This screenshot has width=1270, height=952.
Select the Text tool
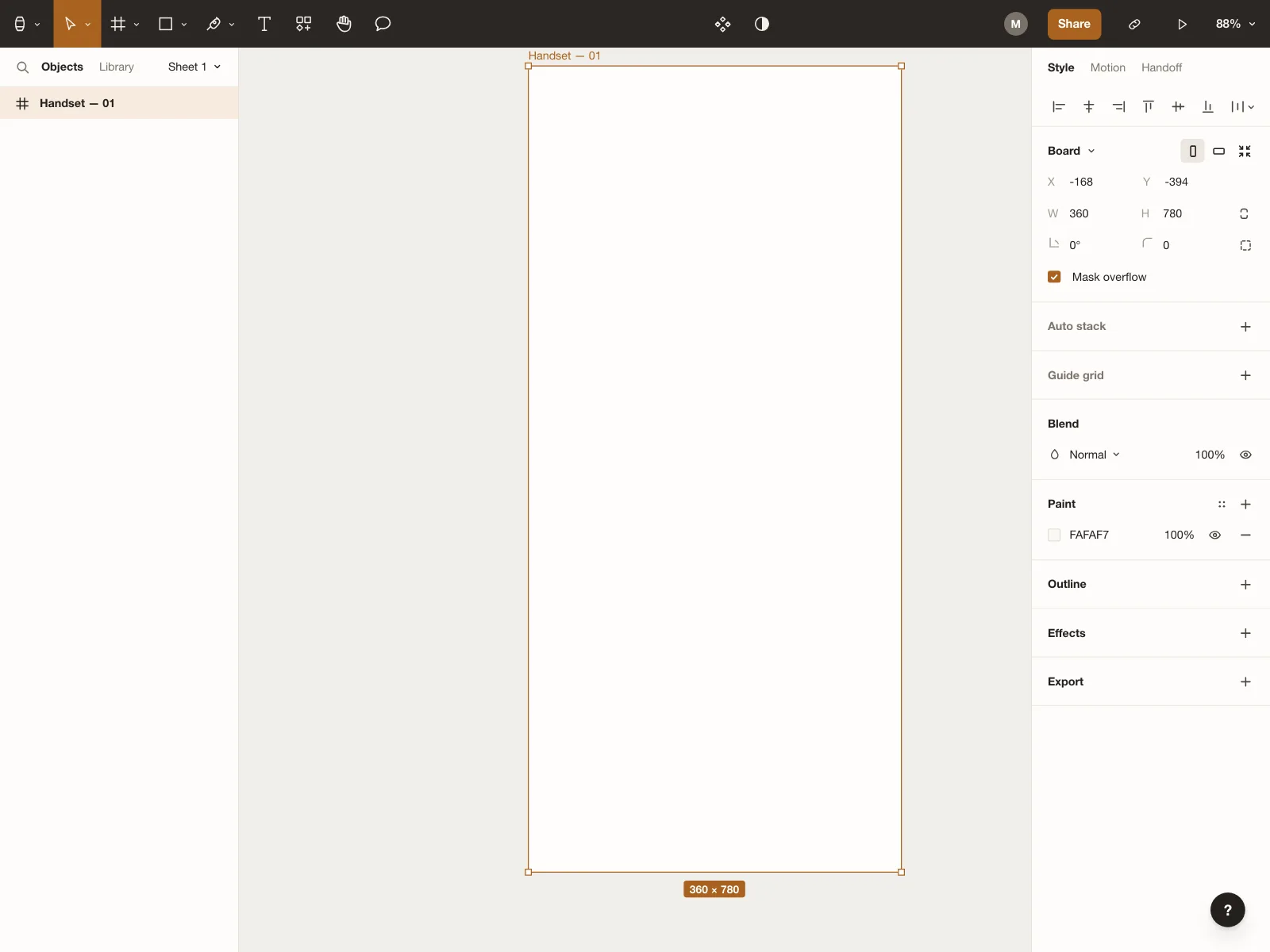click(264, 24)
